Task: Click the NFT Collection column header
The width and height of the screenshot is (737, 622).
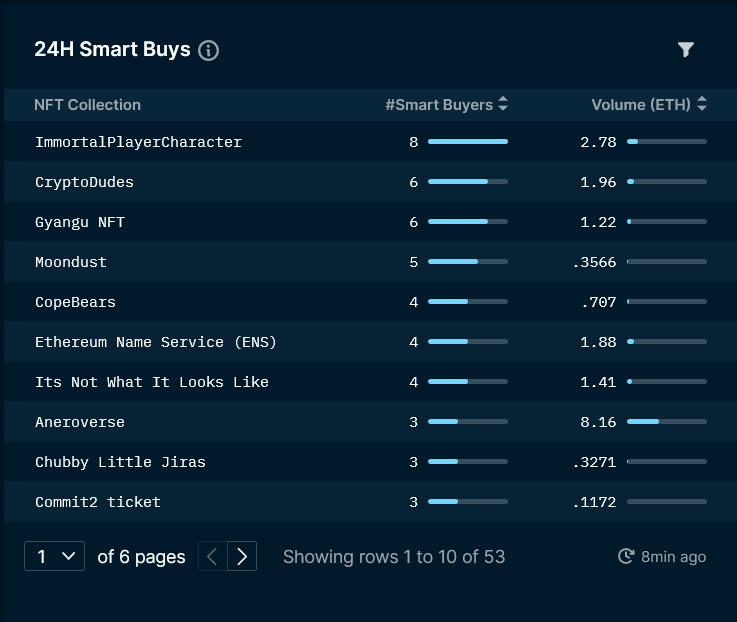Action: click(x=87, y=104)
